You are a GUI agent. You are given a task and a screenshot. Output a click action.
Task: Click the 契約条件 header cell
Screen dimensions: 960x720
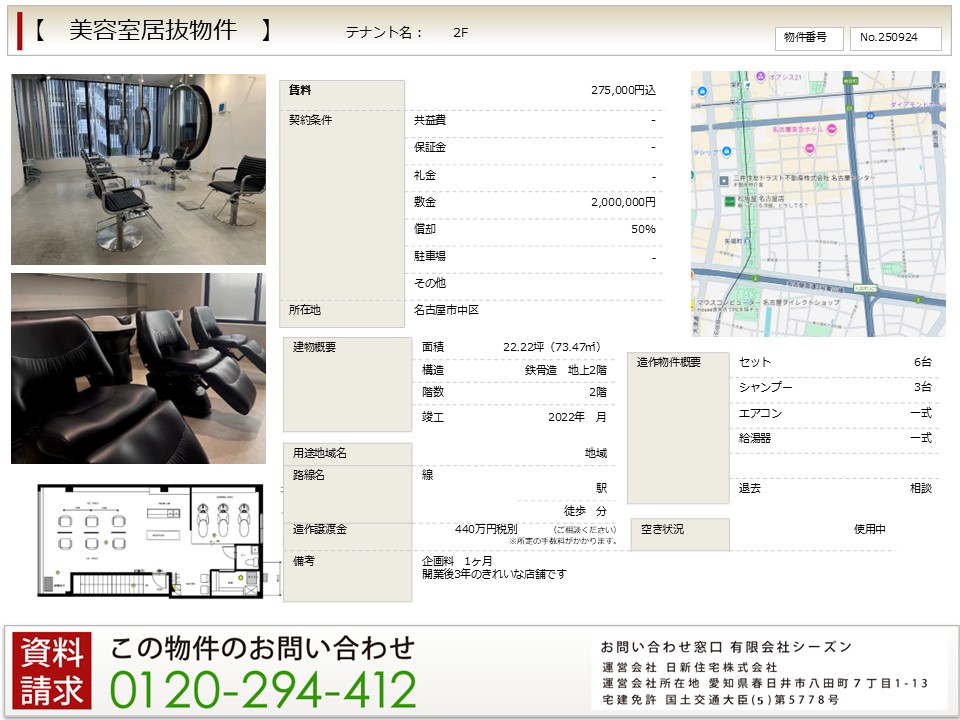pyautogui.click(x=342, y=204)
